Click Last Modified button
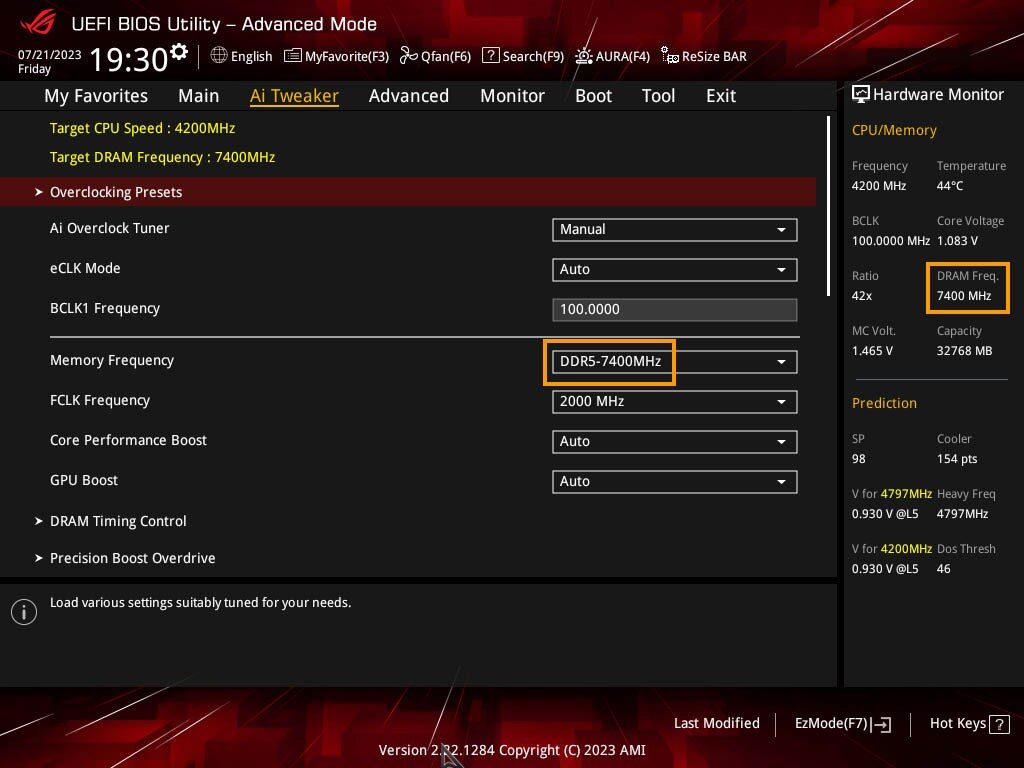 716,724
